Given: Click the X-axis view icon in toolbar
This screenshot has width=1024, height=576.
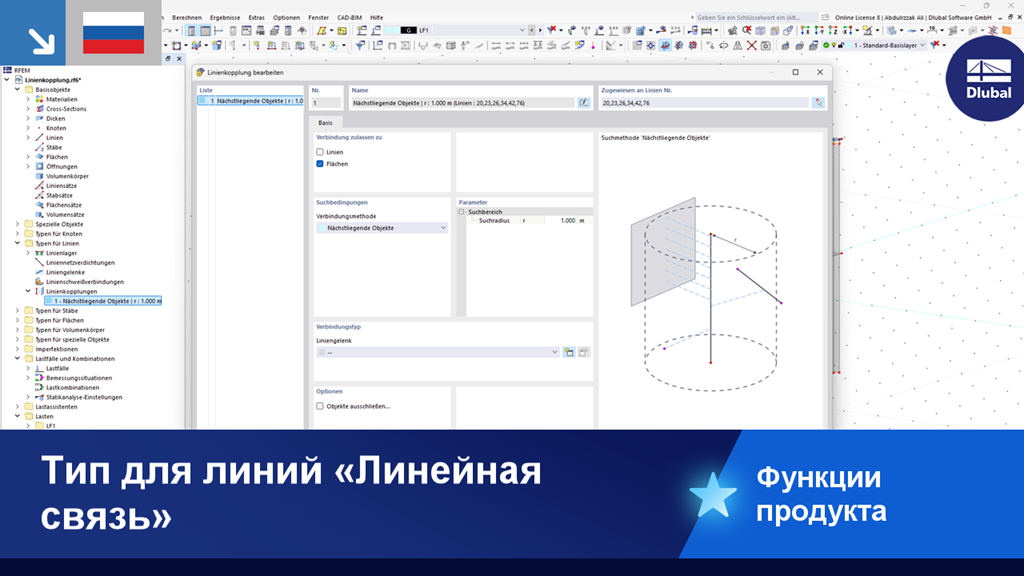Looking at the screenshot, I should tap(805, 30).
